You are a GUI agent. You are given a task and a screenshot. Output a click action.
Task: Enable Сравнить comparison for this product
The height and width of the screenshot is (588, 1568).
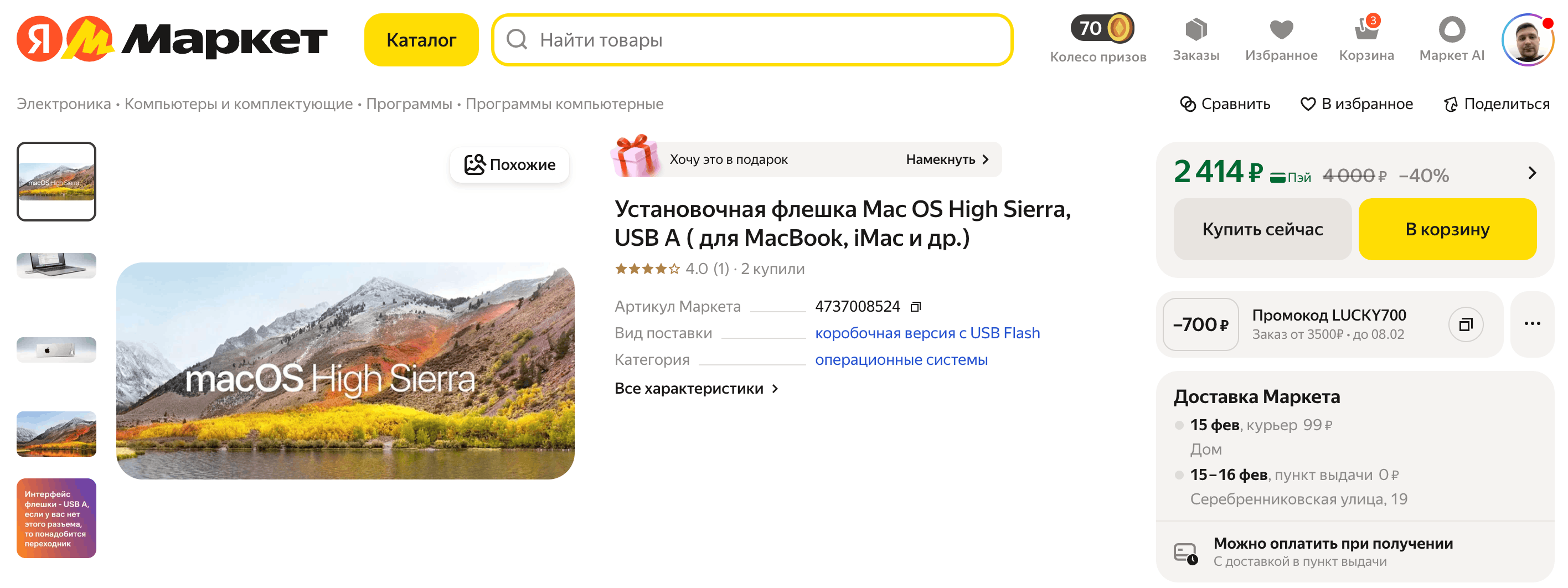1225,104
